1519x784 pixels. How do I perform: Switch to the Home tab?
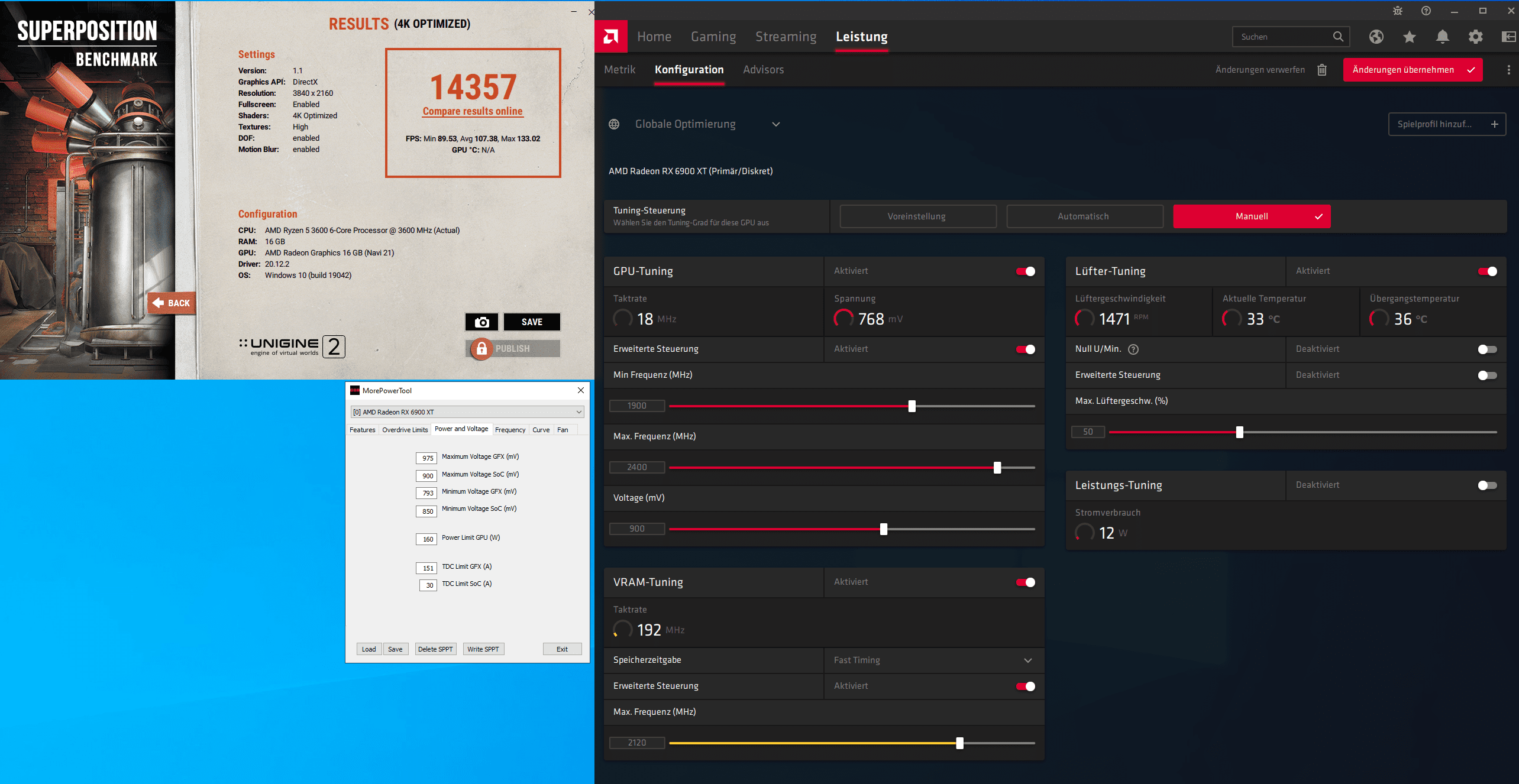tap(654, 37)
